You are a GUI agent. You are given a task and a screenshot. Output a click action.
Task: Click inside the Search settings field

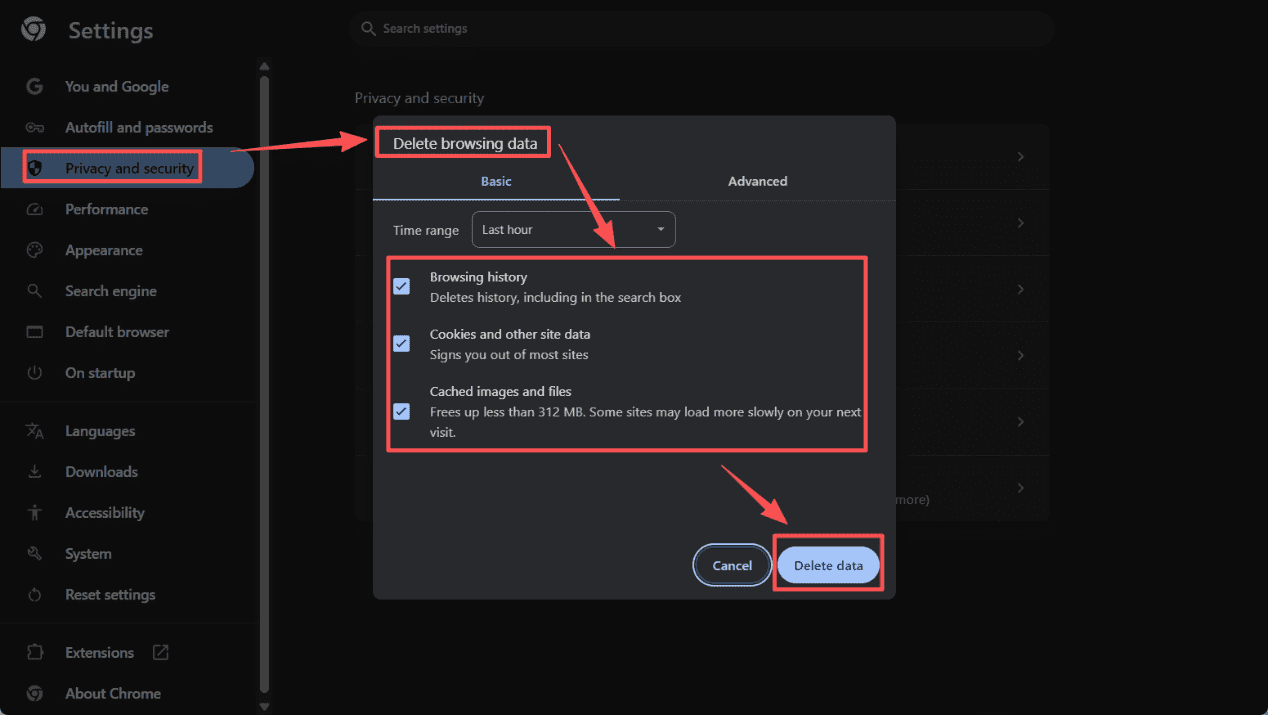click(x=700, y=28)
